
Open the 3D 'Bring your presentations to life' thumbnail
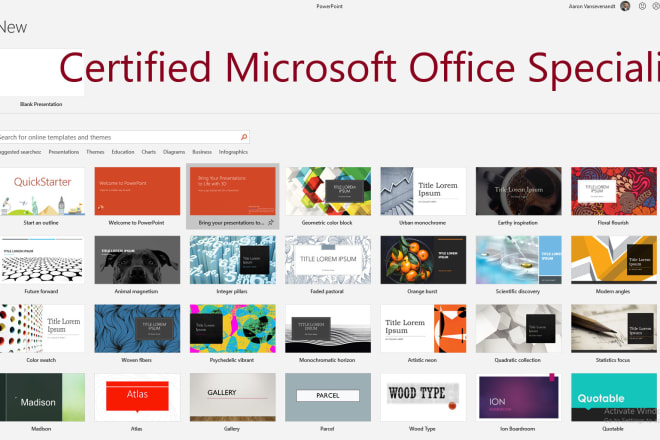[x=233, y=191]
